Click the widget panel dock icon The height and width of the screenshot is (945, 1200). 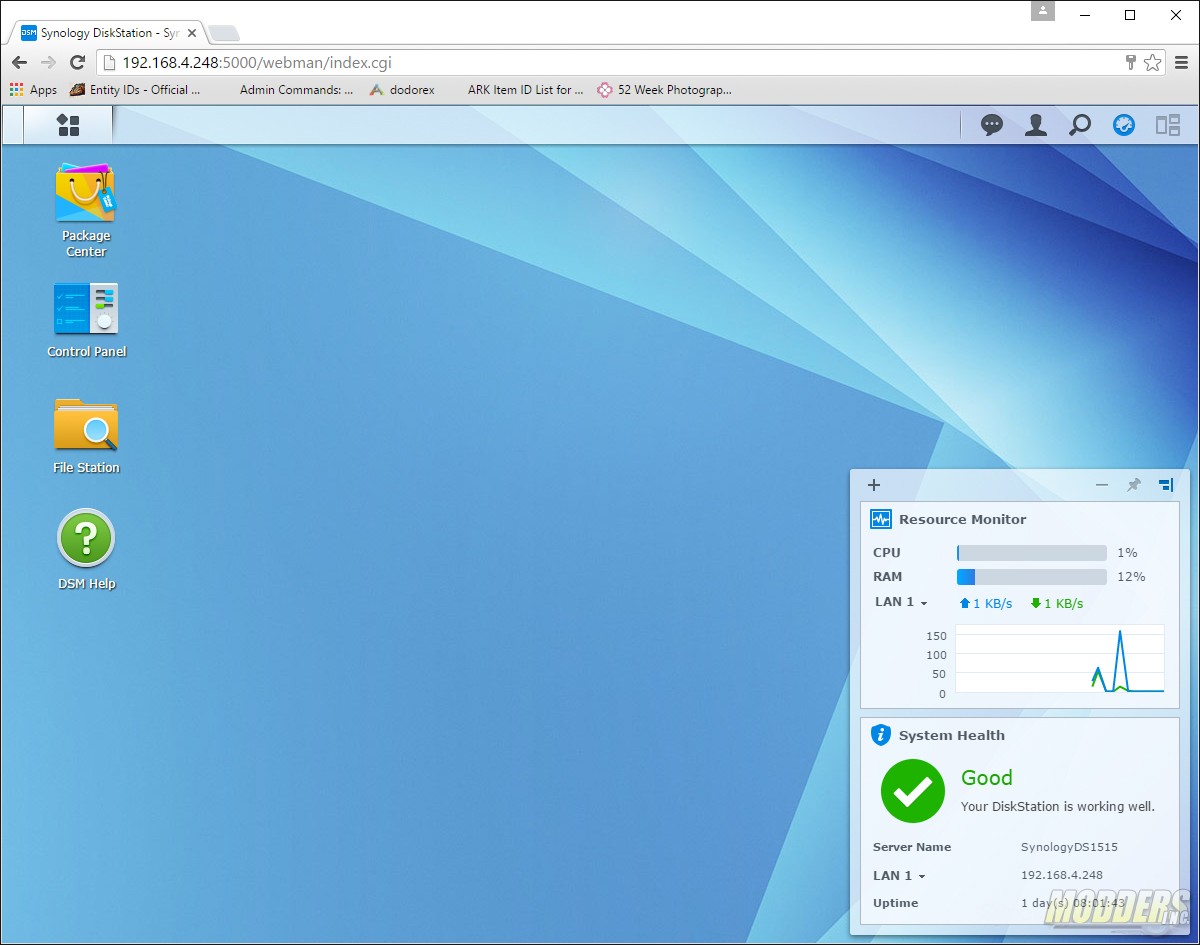(x=1166, y=485)
